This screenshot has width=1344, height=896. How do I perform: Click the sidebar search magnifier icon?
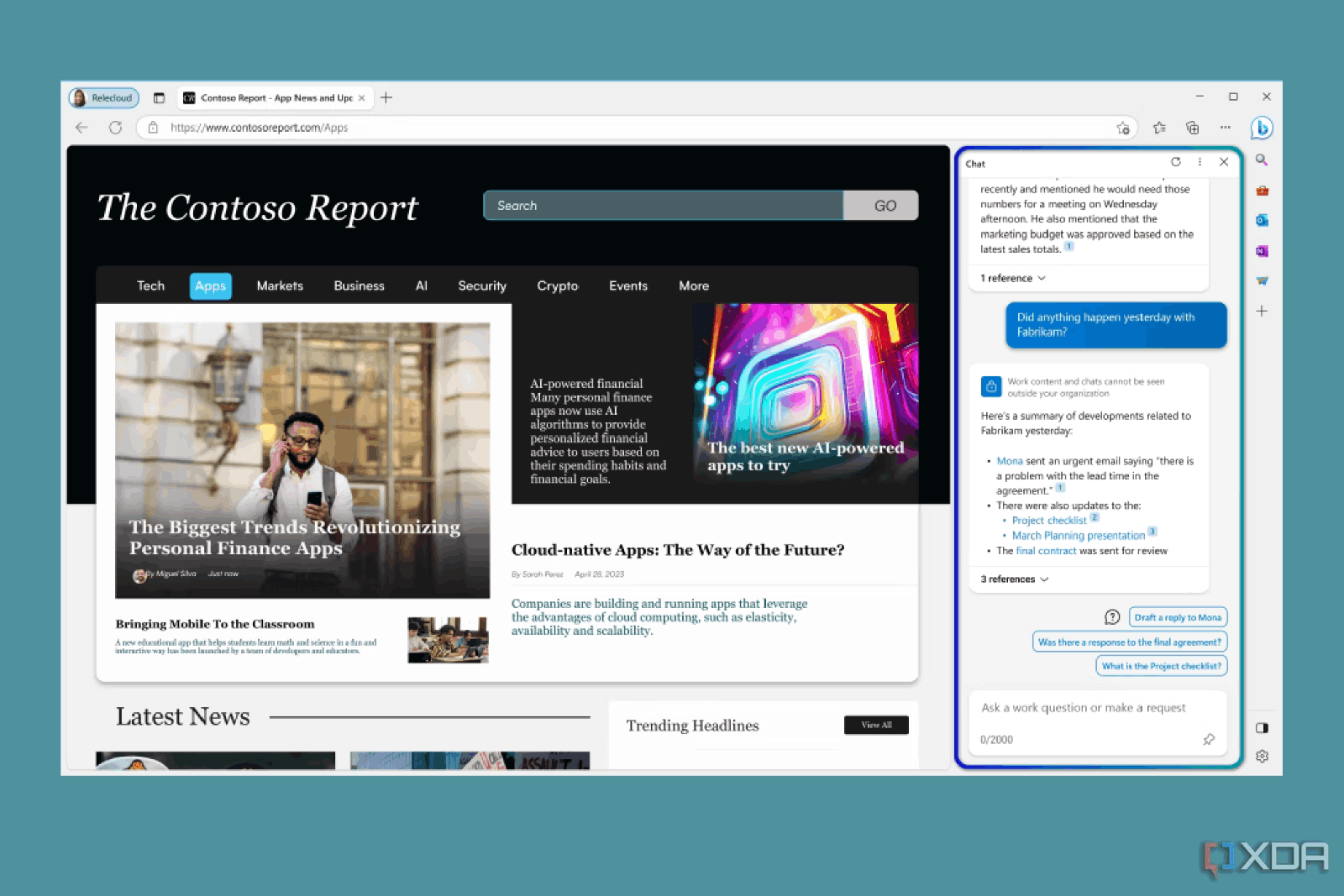[1262, 160]
